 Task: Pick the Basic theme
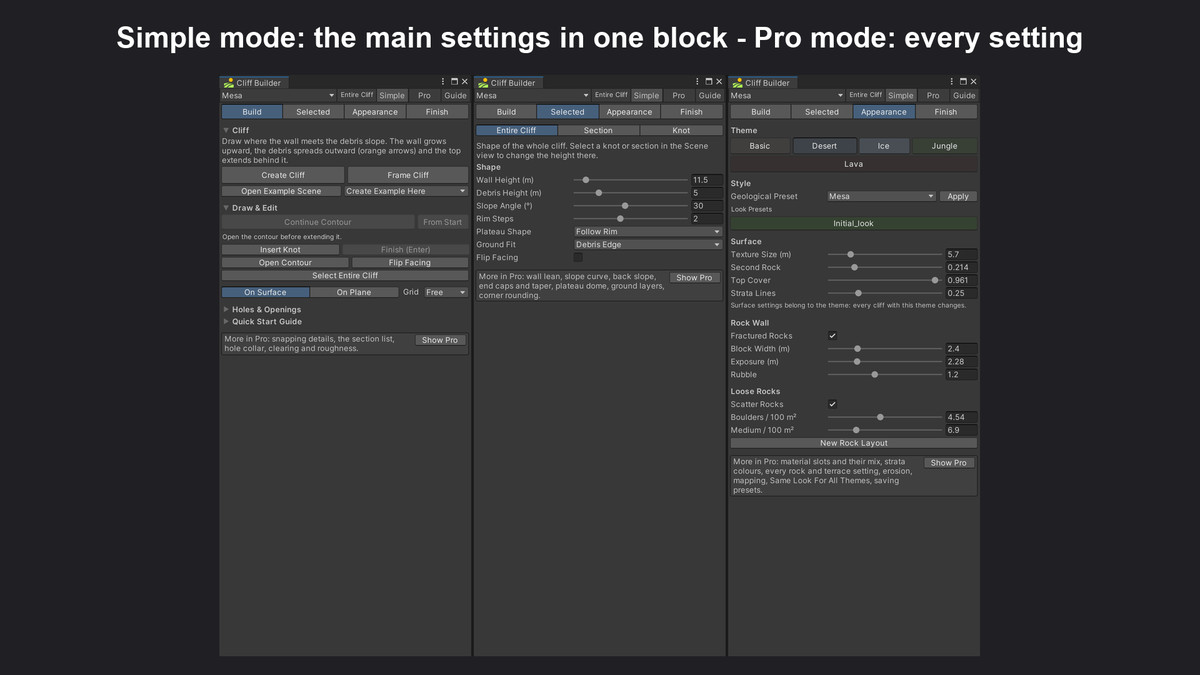(760, 146)
